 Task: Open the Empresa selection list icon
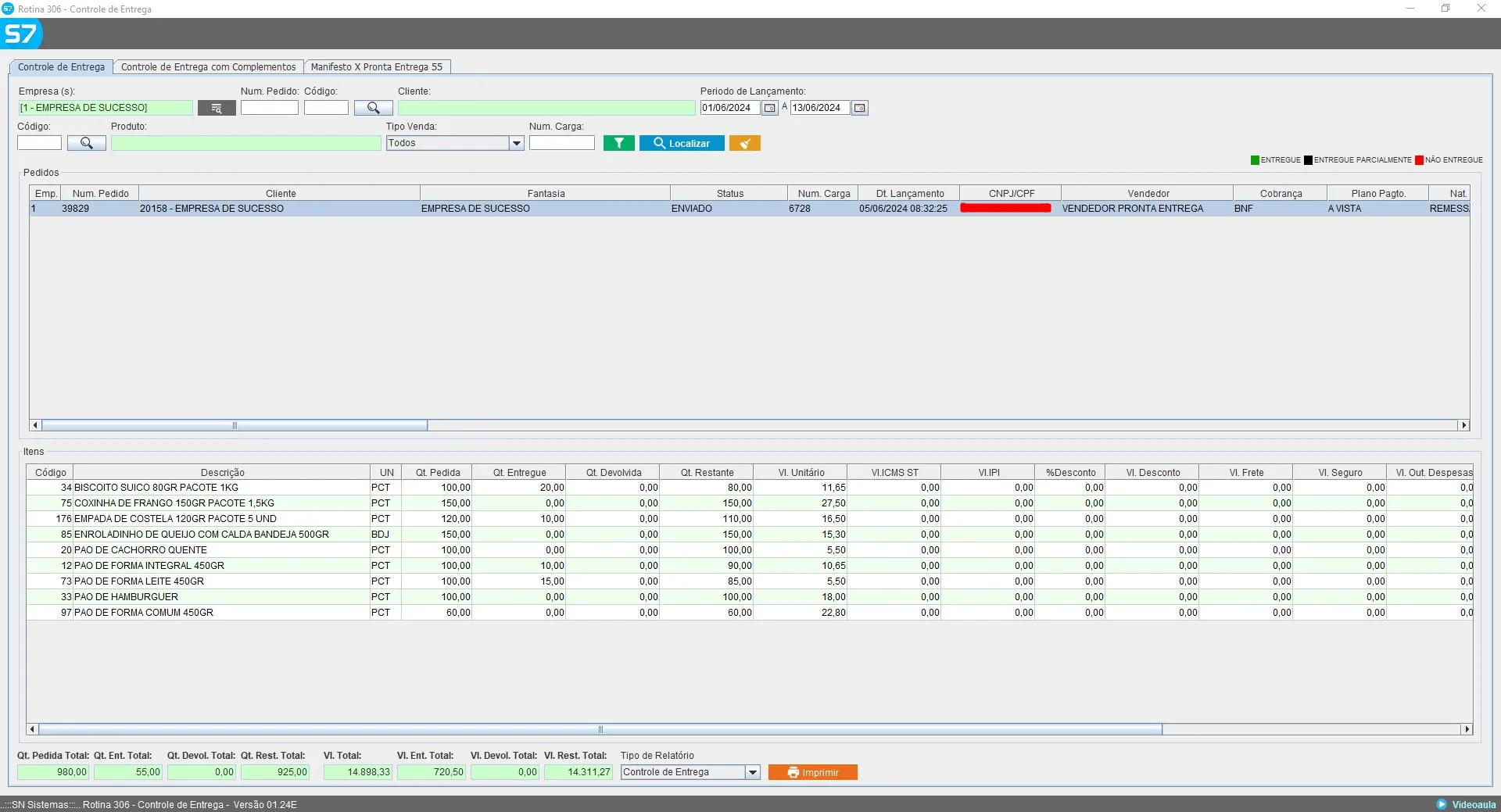[x=217, y=108]
